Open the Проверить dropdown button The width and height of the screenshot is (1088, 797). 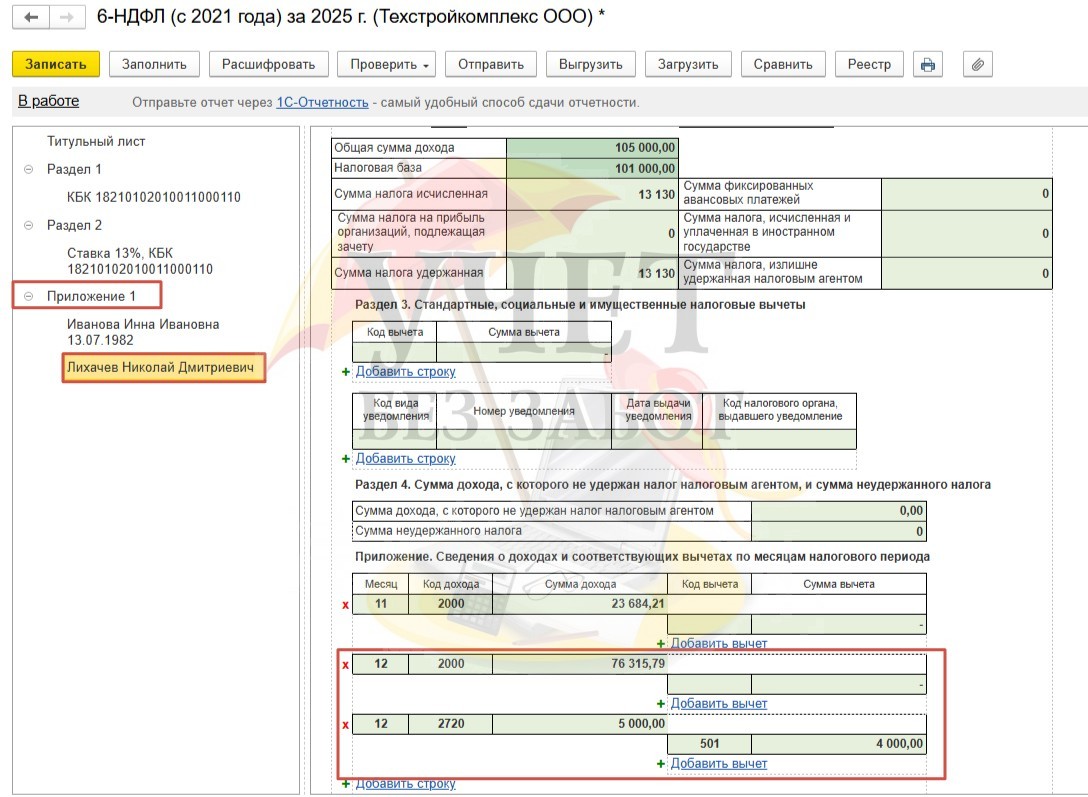(390, 64)
